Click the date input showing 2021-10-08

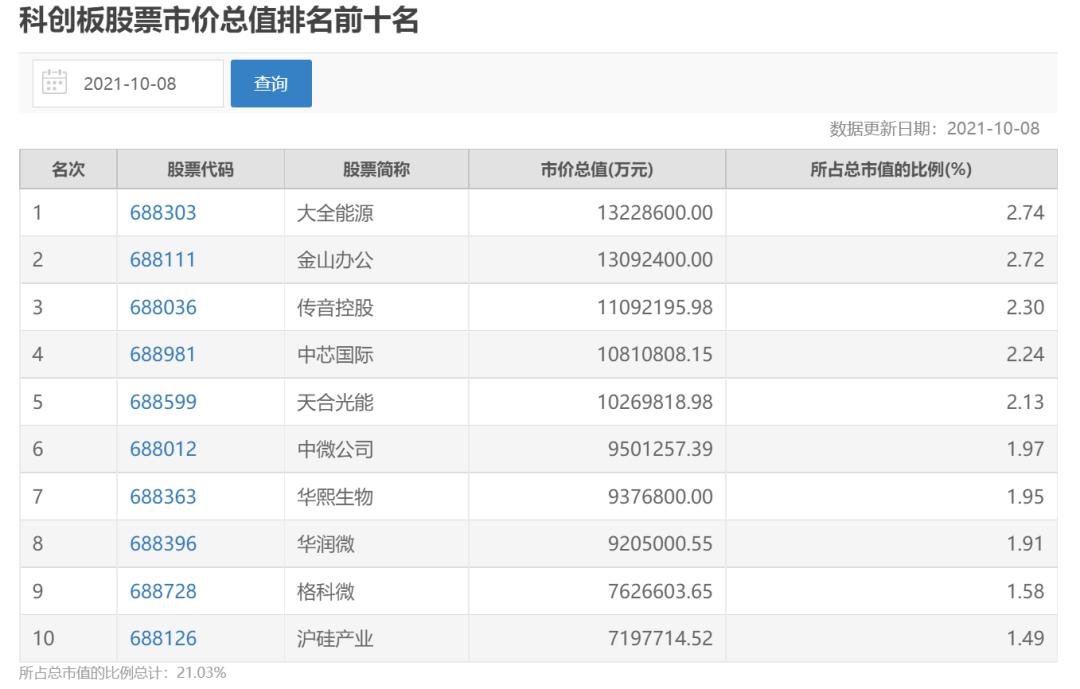(x=129, y=84)
